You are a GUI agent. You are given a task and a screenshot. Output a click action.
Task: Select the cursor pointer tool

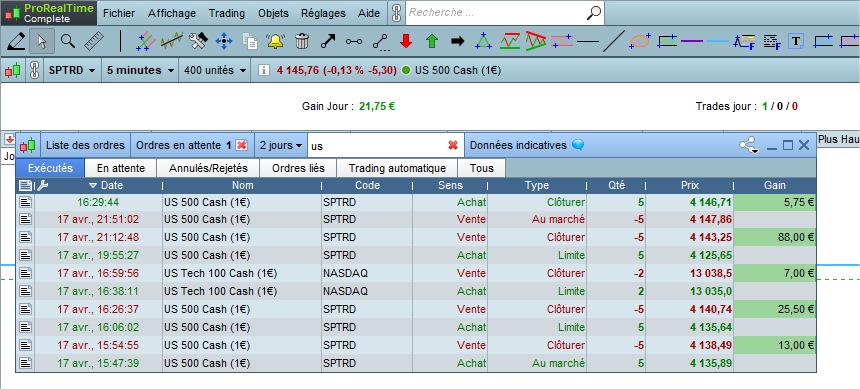41,41
